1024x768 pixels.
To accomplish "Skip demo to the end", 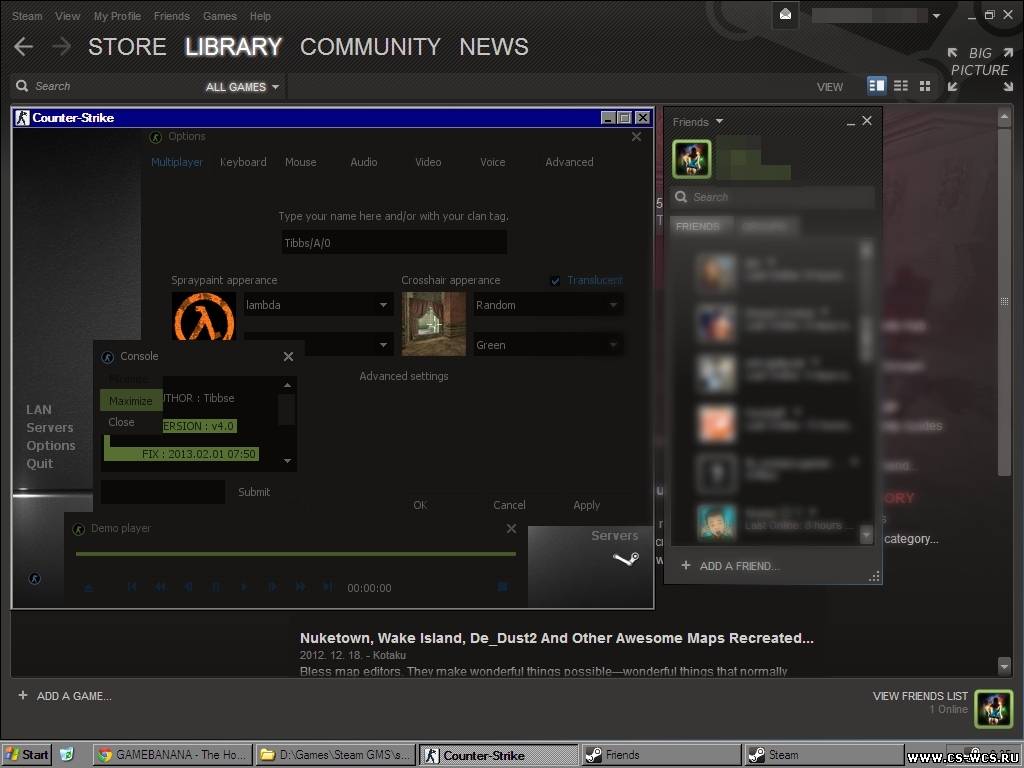I will (x=328, y=587).
